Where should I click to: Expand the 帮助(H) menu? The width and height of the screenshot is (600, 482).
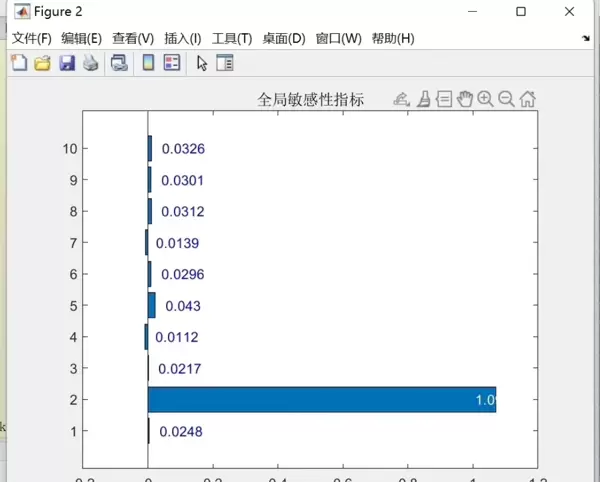click(x=392, y=38)
